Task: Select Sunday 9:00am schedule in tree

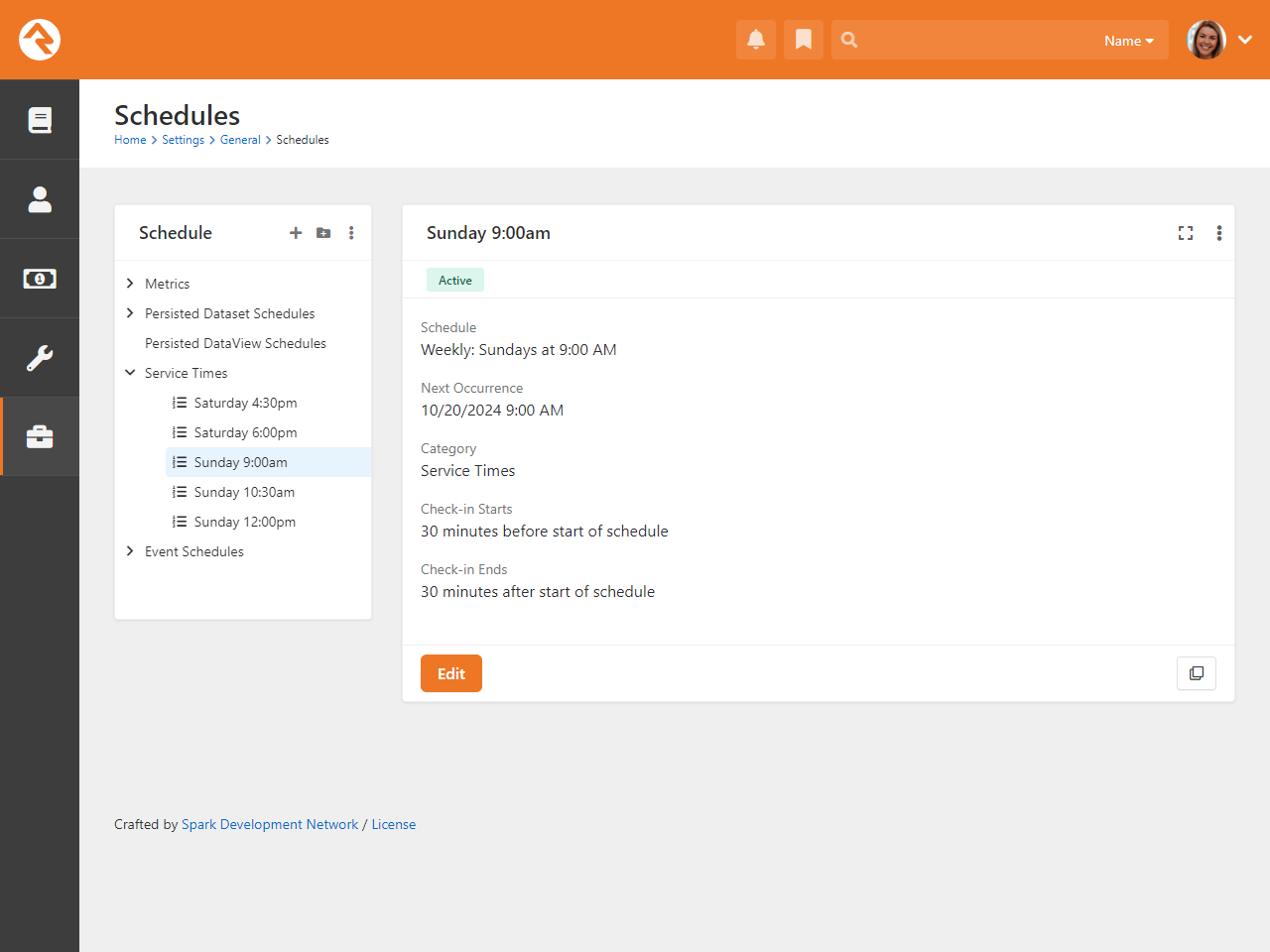Action: (x=269, y=462)
